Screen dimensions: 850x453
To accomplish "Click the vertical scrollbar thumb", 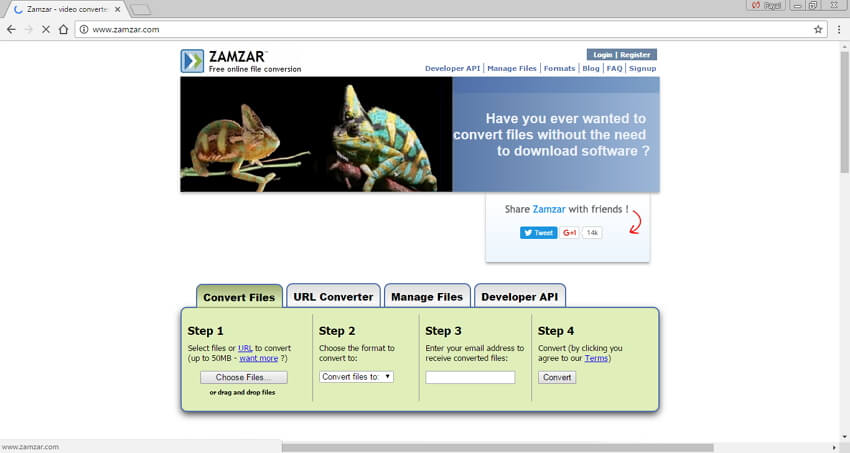I will pos(845,114).
